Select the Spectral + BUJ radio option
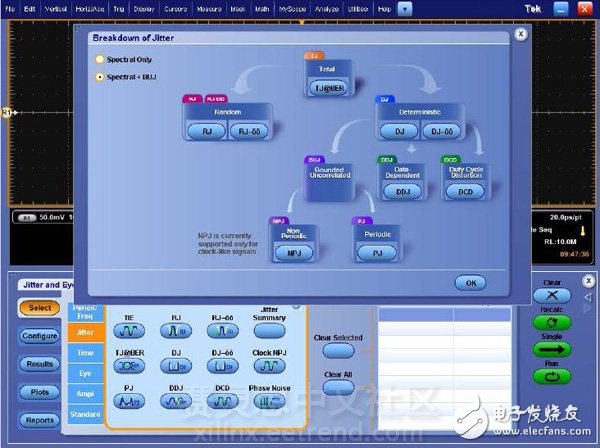The height and width of the screenshot is (448, 600). point(99,76)
